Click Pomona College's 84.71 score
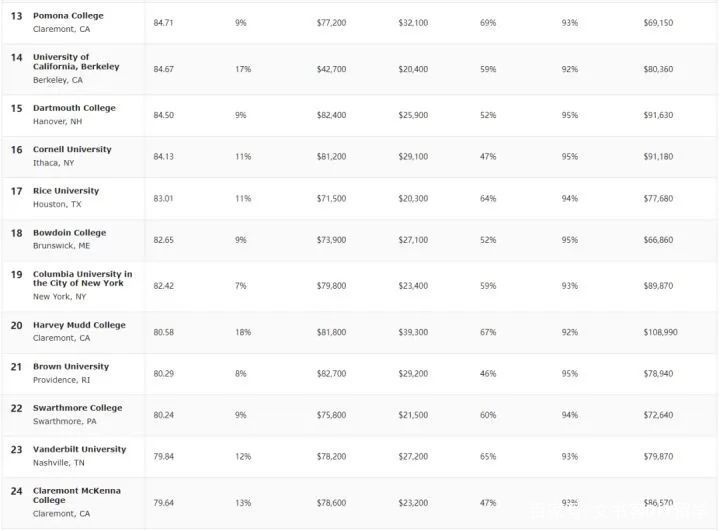This screenshot has width=720, height=531. click(x=163, y=23)
